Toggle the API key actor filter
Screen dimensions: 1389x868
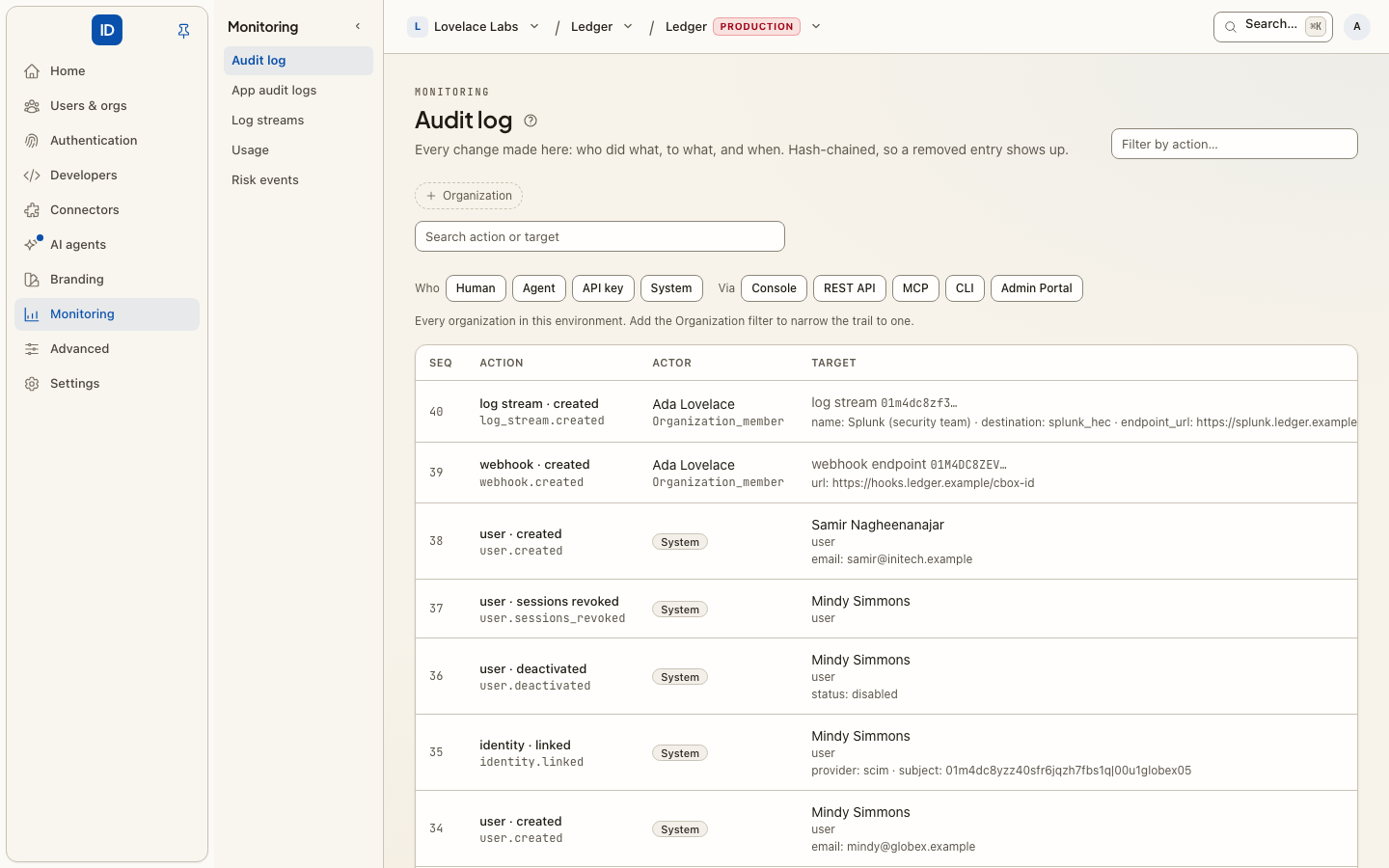[603, 288]
